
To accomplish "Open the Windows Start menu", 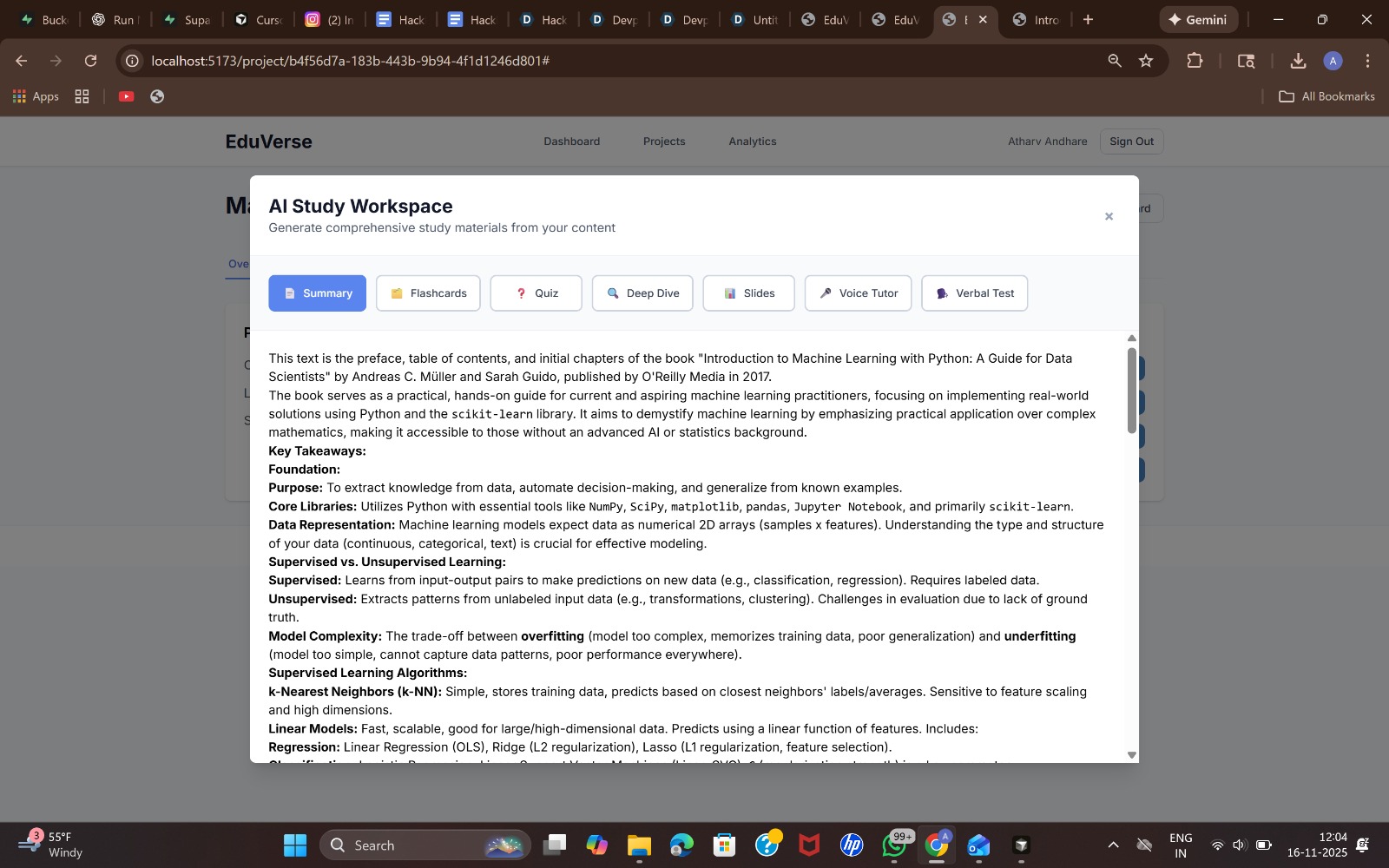I will click(x=295, y=845).
